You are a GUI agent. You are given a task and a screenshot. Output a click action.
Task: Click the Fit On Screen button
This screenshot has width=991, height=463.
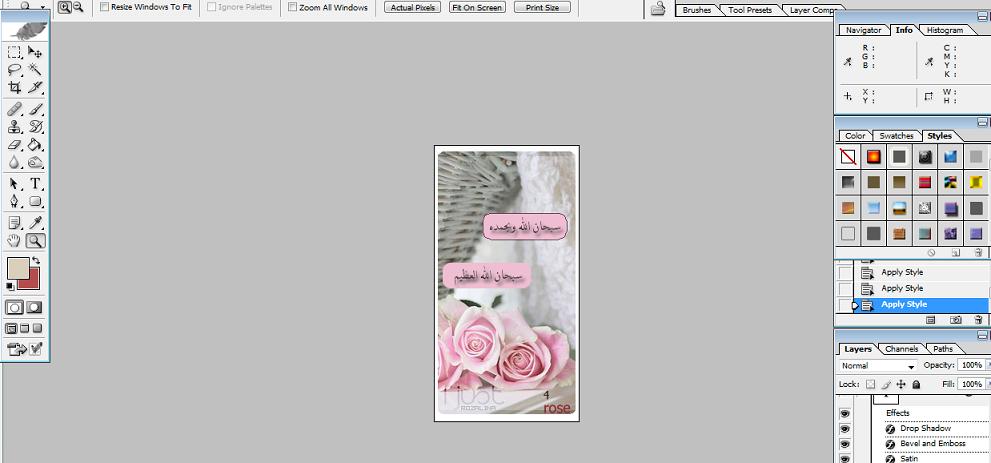coord(476,7)
